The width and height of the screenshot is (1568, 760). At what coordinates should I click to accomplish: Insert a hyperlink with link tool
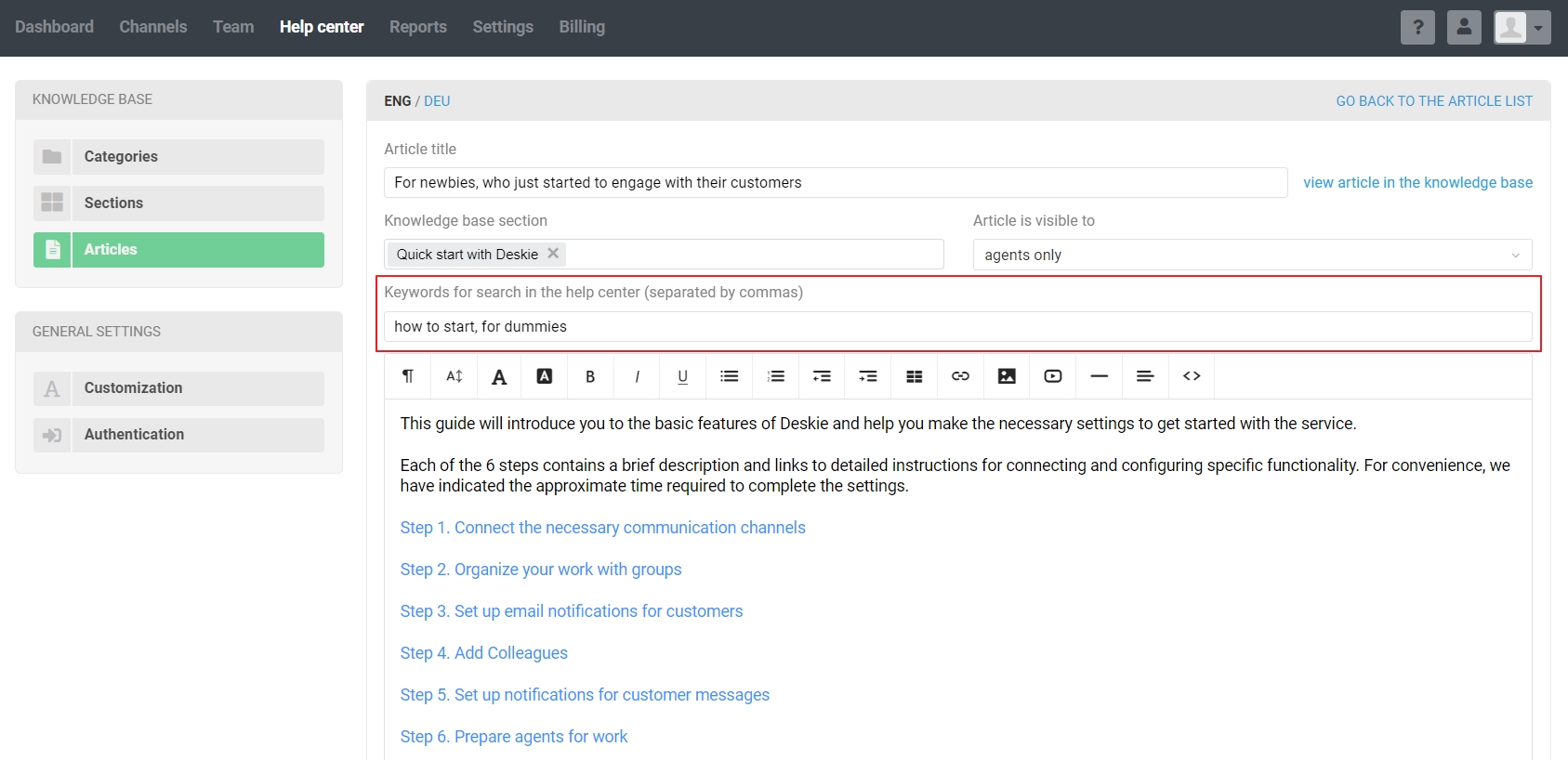(x=960, y=376)
